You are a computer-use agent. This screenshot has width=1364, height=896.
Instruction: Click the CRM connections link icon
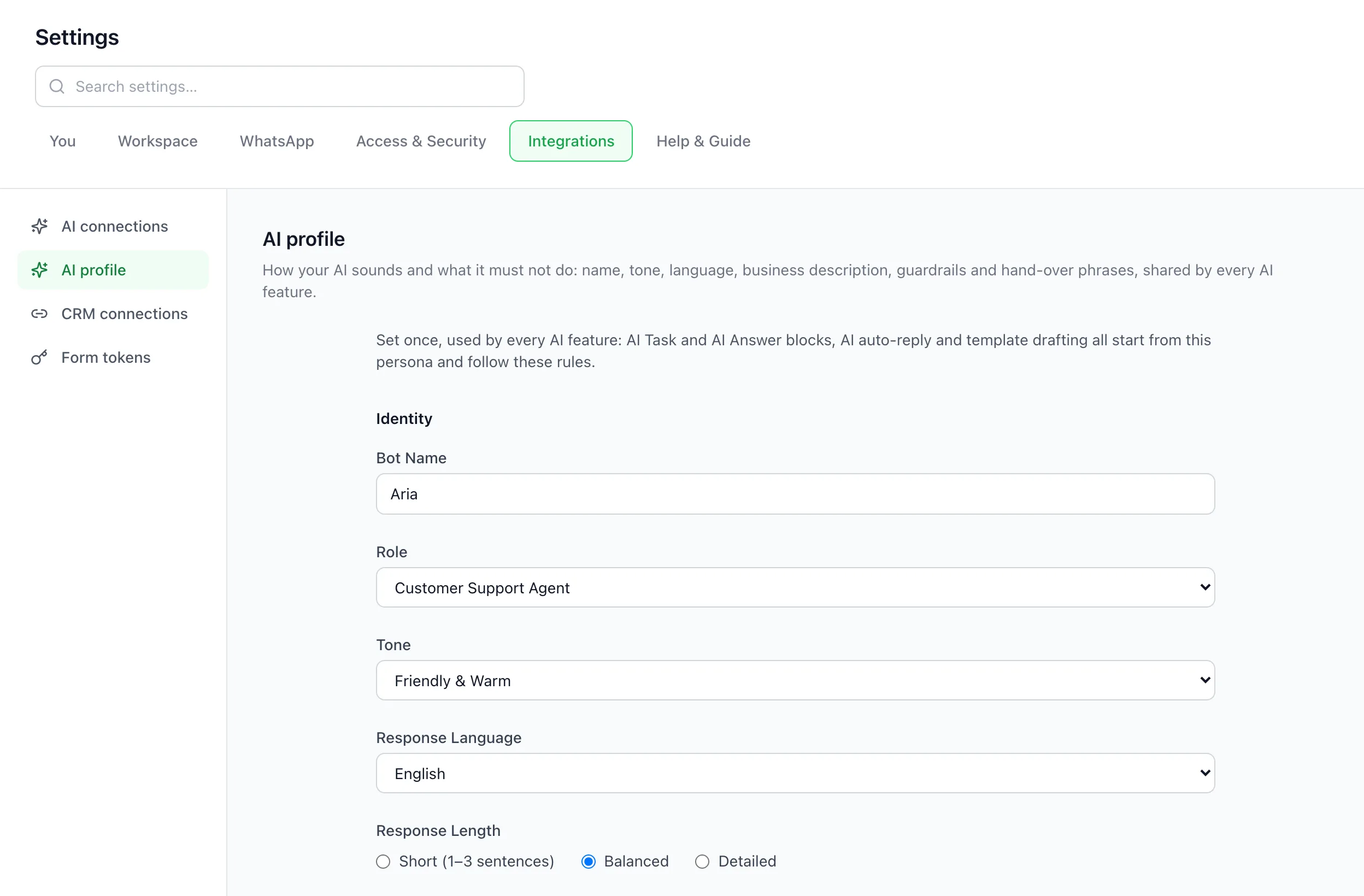tap(39, 314)
